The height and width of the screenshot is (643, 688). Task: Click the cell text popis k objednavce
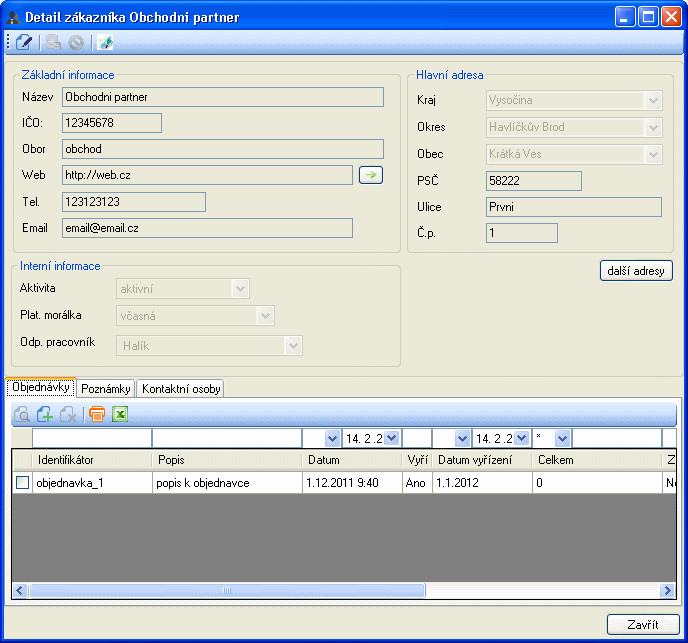[203, 483]
